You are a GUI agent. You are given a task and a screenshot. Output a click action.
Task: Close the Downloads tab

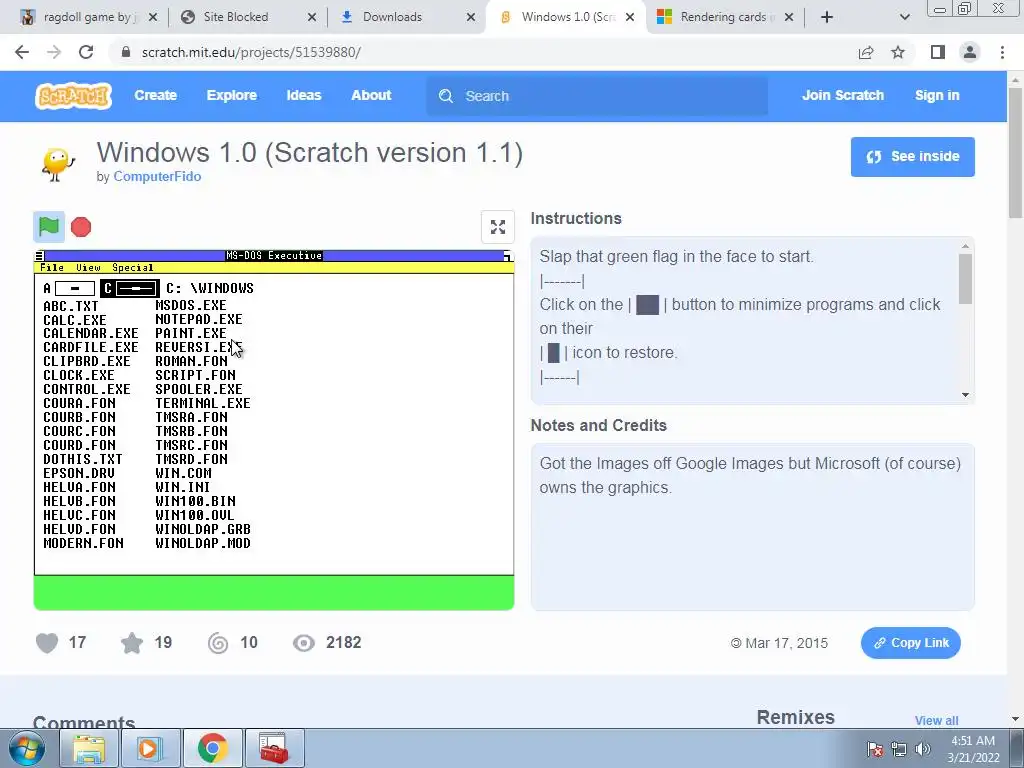click(471, 17)
